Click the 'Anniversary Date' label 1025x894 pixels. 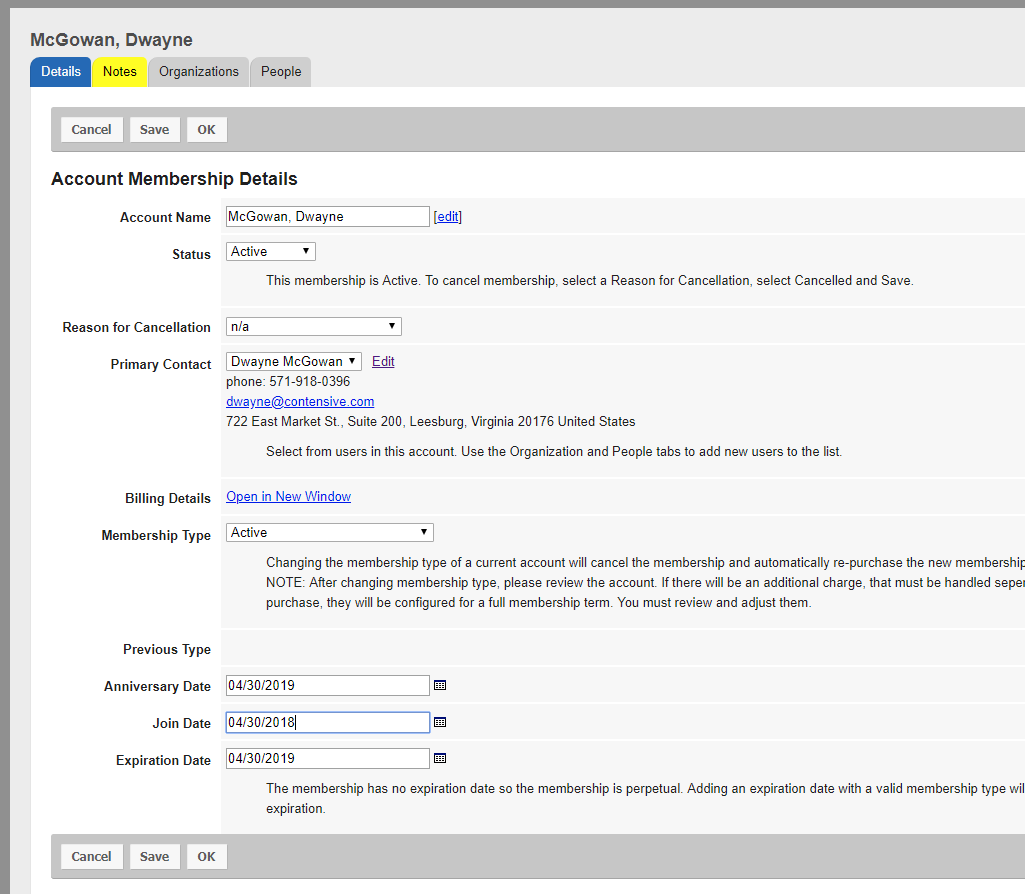point(158,687)
